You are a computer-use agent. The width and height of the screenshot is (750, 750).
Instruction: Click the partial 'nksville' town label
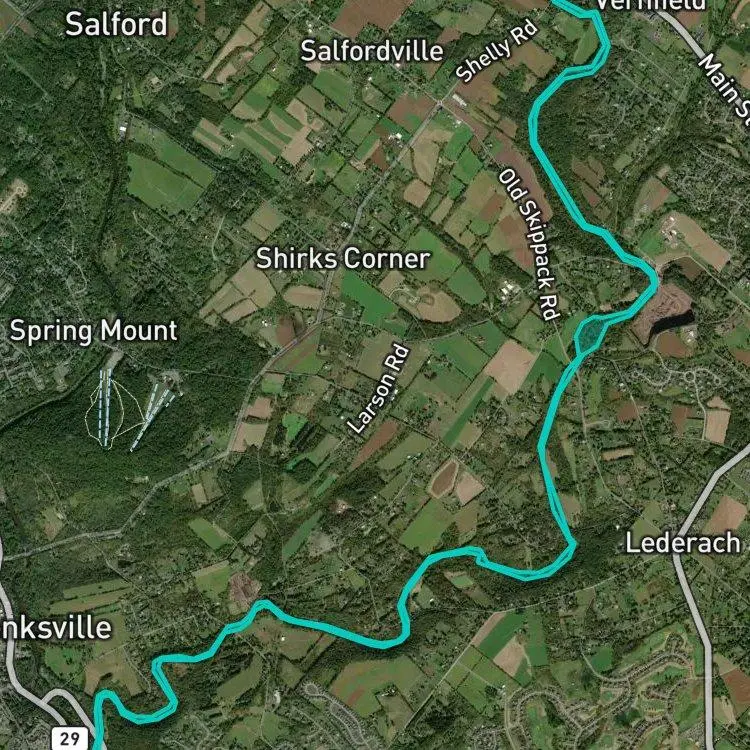tap(56, 628)
